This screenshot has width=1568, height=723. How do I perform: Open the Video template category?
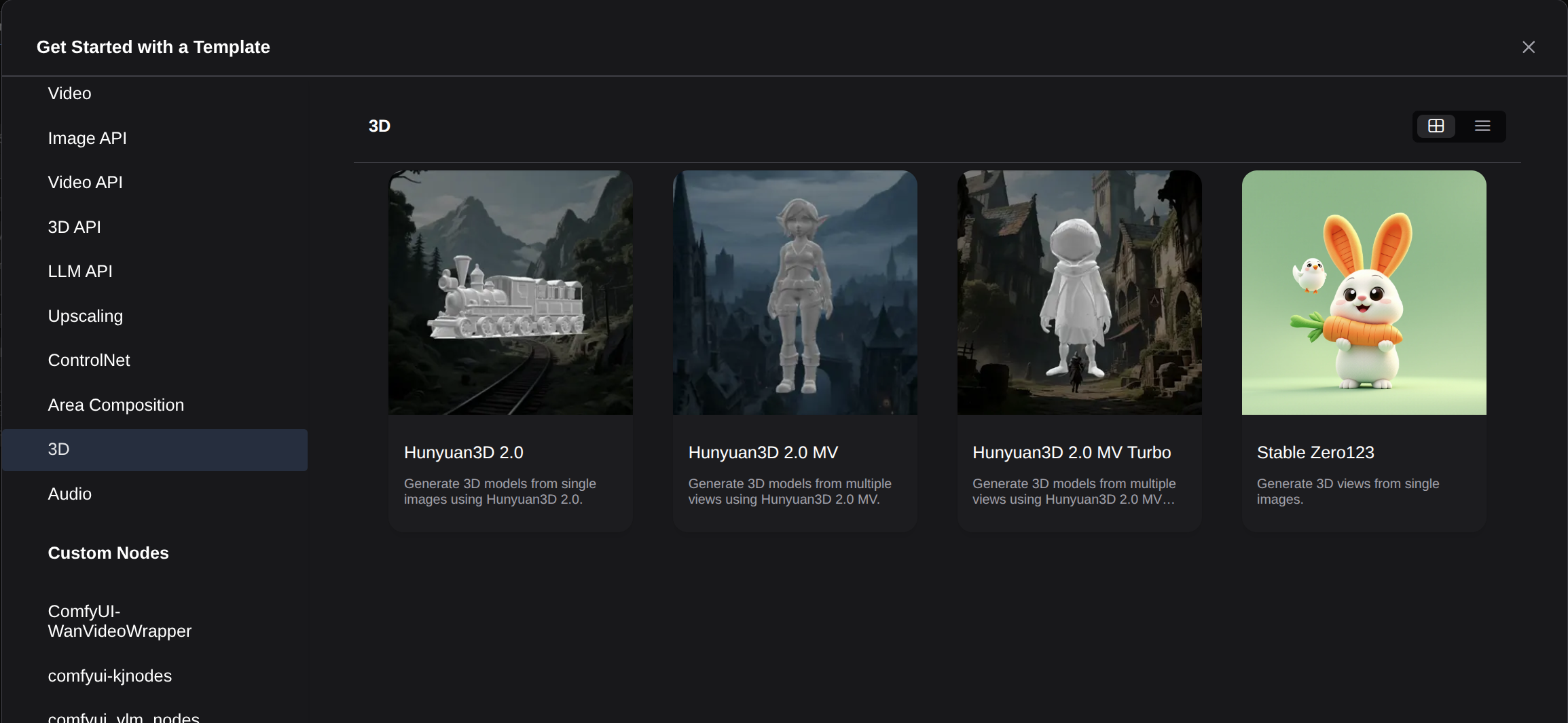click(155, 94)
